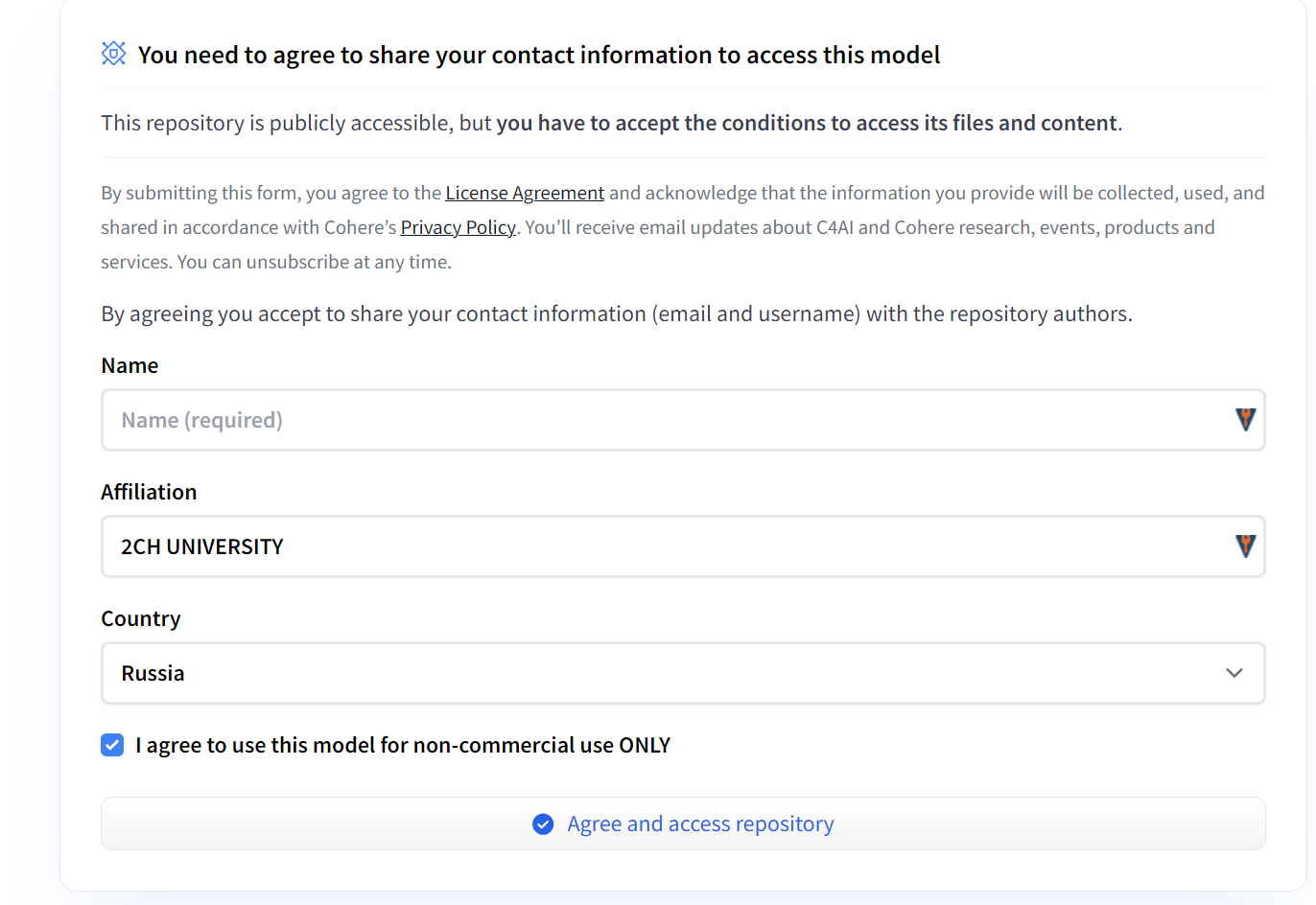Viewport: 1316px width, 905px height.
Task: Click the Name field label
Action: click(x=129, y=365)
